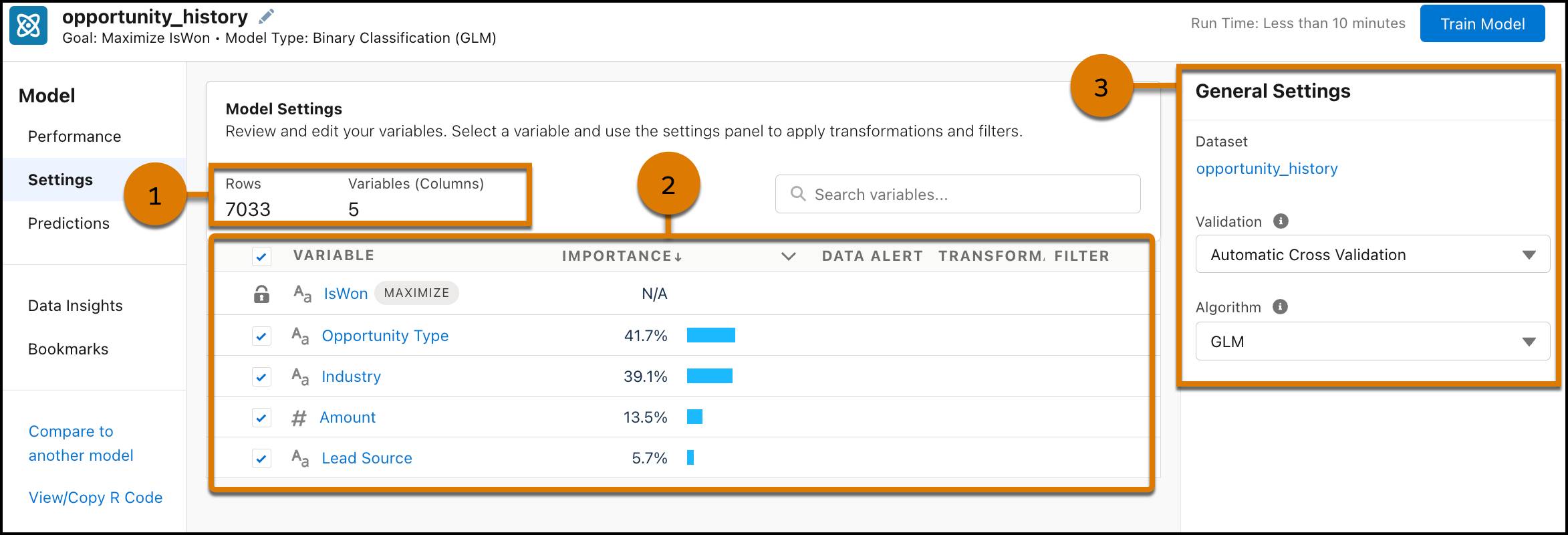Toggle the select-all variables checkbox
Screen dimensions: 1568x535
(x=261, y=255)
